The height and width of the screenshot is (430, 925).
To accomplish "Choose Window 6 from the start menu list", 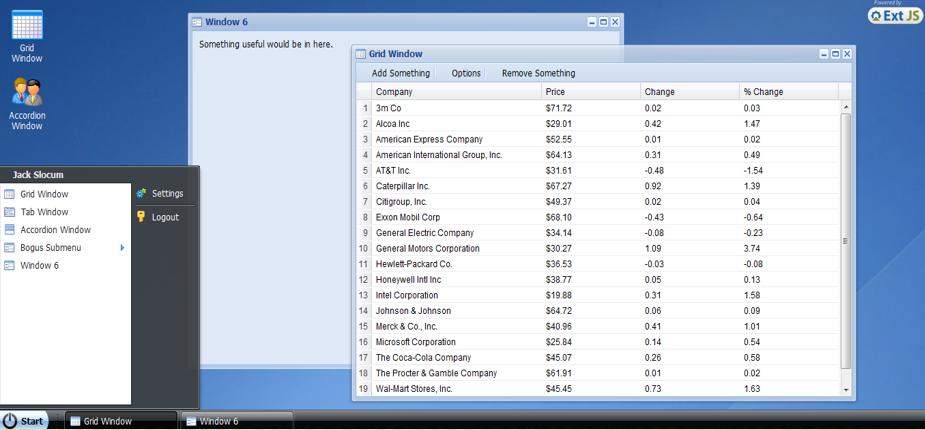I will point(39,266).
